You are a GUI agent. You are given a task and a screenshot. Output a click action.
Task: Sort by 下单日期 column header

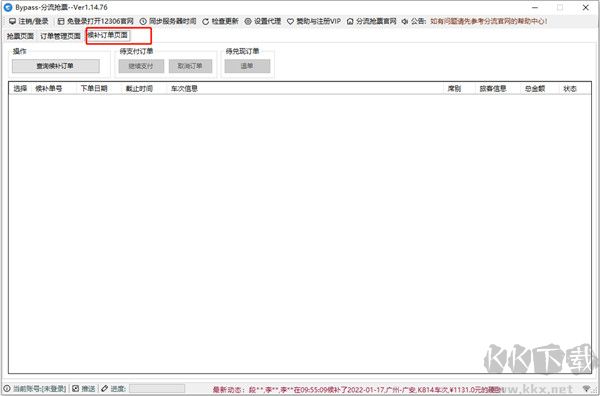pyautogui.click(x=94, y=88)
